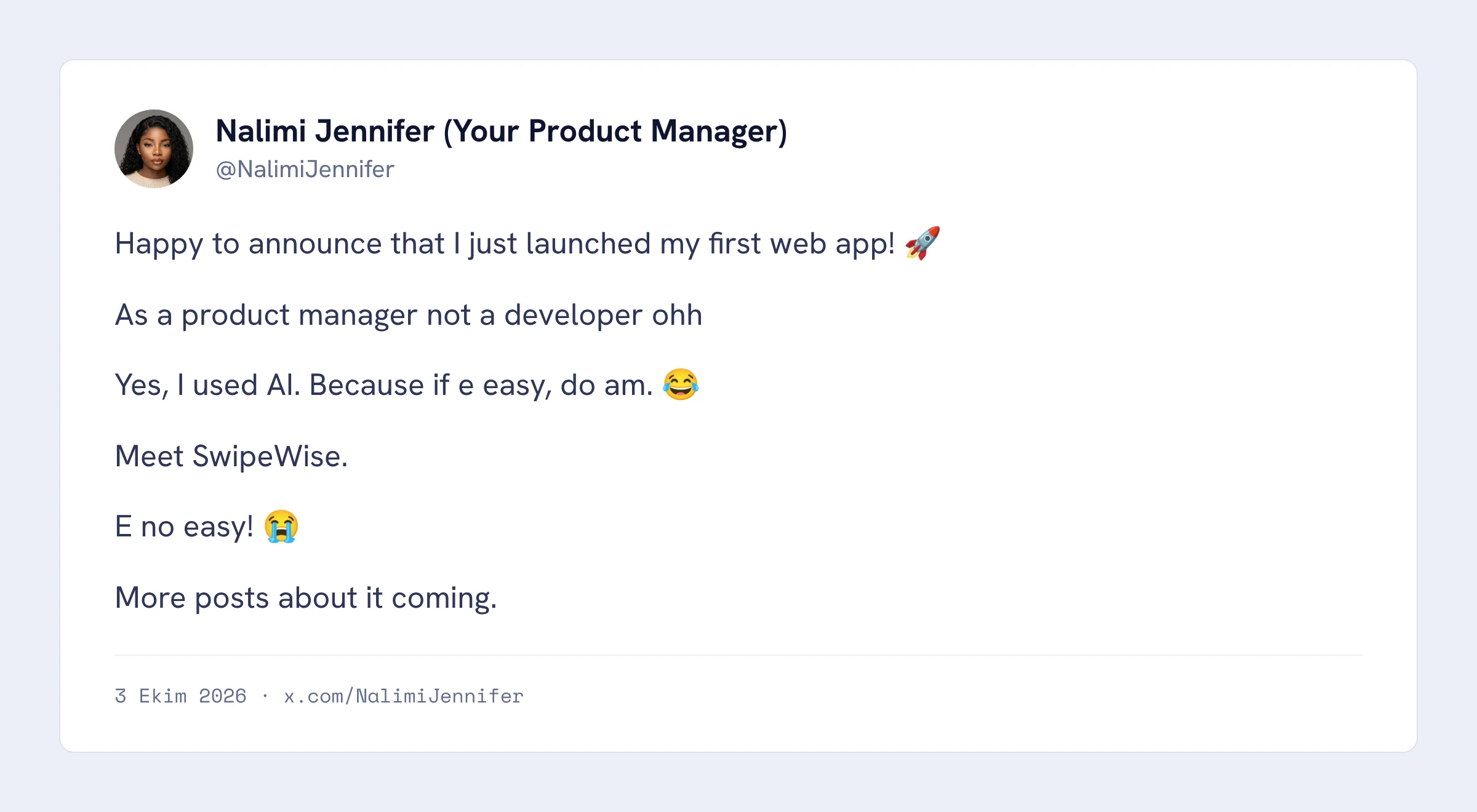Click 'More posts about it coming.' line
The width and height of the screenshot is (1477, 812).
(x=306, y=598)
